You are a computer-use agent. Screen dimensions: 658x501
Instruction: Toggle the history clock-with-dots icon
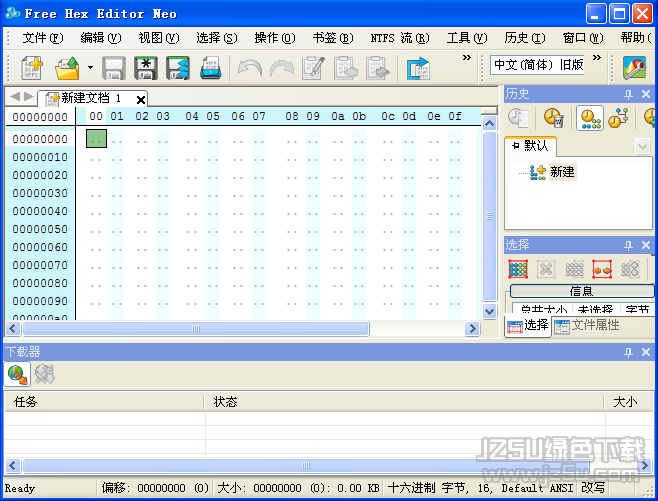click(590, 118)
